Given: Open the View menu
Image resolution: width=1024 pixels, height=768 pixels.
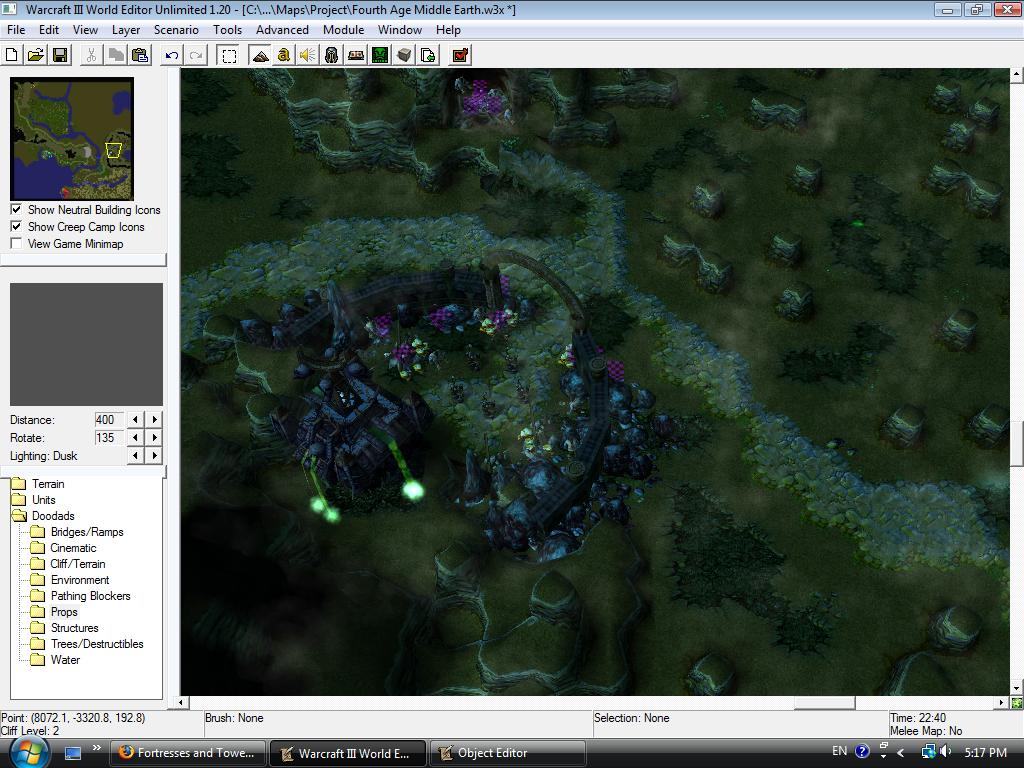Looking at the screenshot, I should pos(86,29).
